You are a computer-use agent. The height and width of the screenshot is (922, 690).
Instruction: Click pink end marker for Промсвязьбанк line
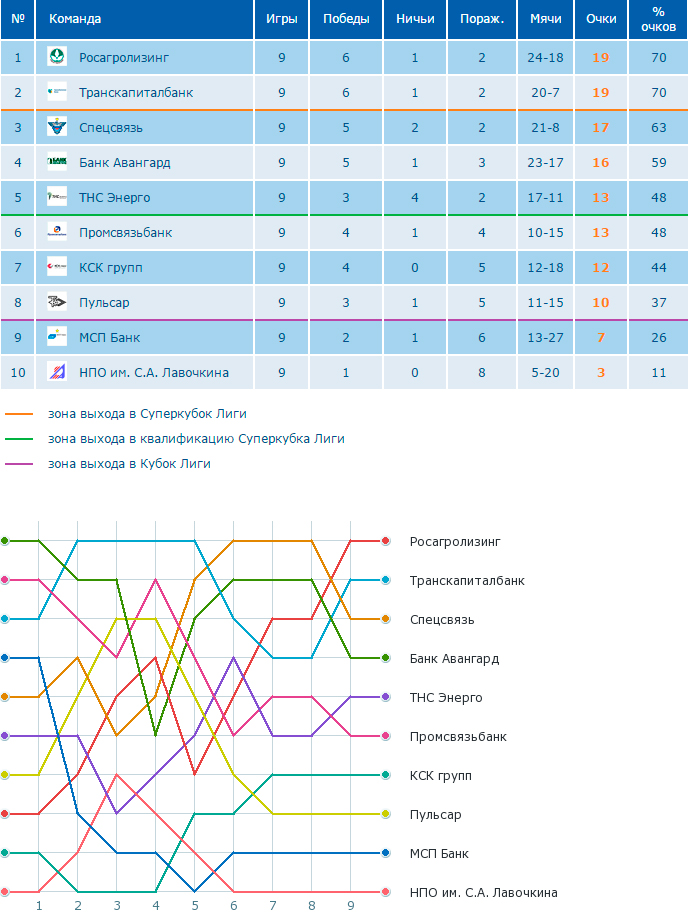(x=385, y=736)
